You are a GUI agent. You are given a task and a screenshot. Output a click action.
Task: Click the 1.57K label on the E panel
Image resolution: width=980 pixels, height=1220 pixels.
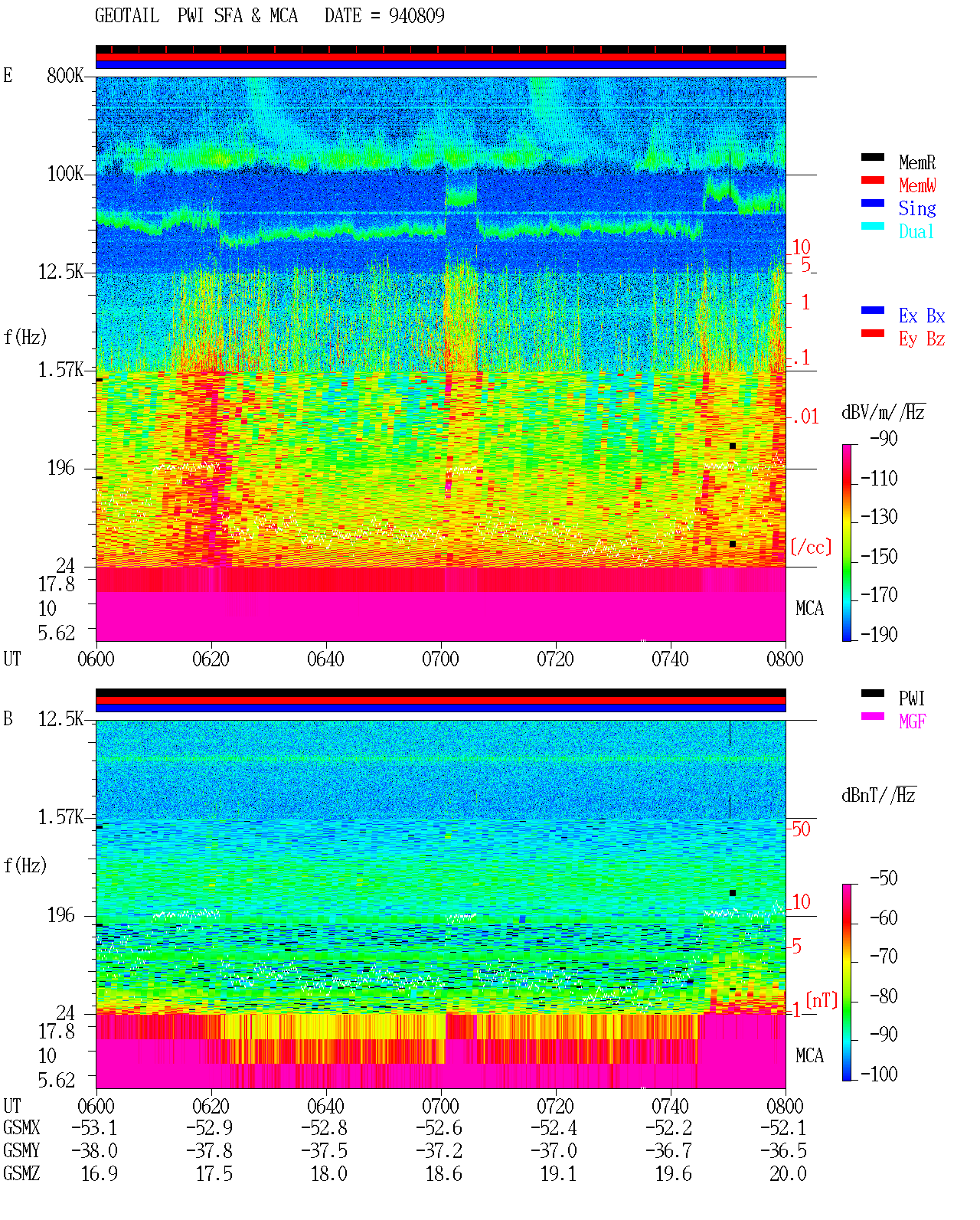(x=60, y=370)
